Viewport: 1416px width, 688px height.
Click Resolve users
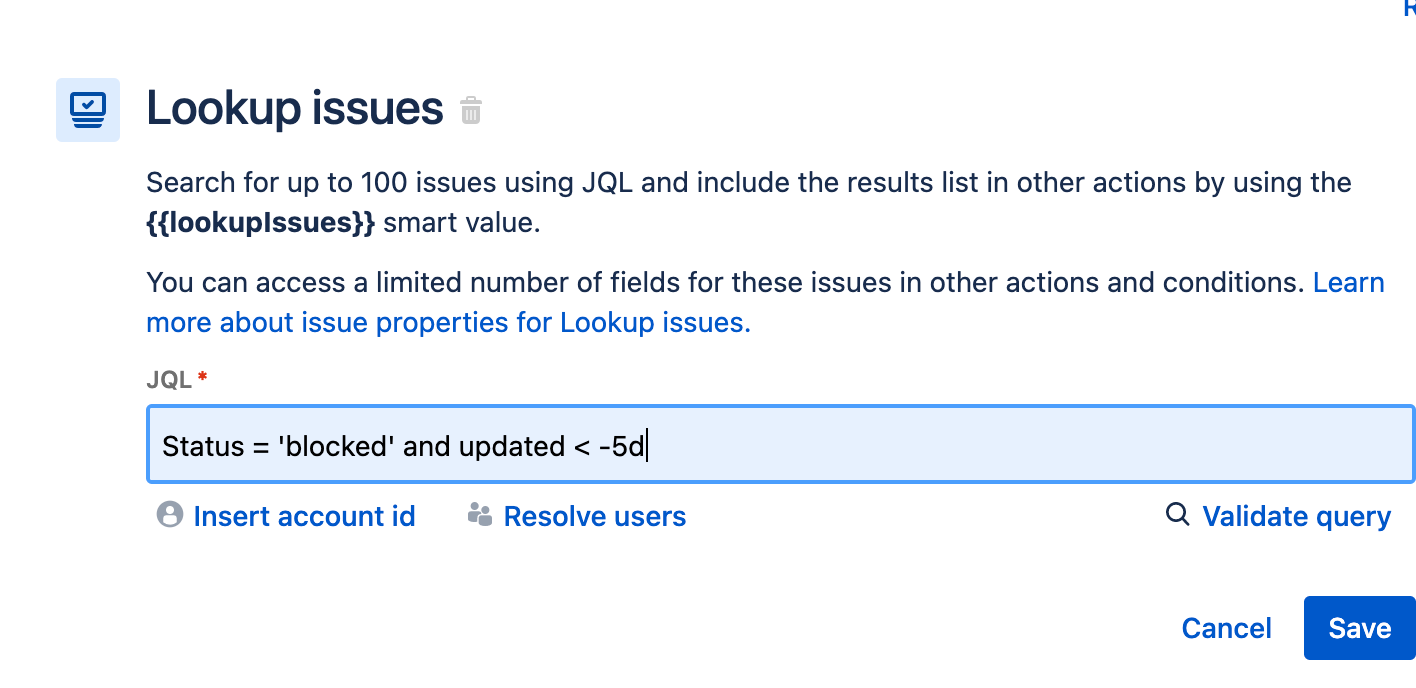[595, 516]
